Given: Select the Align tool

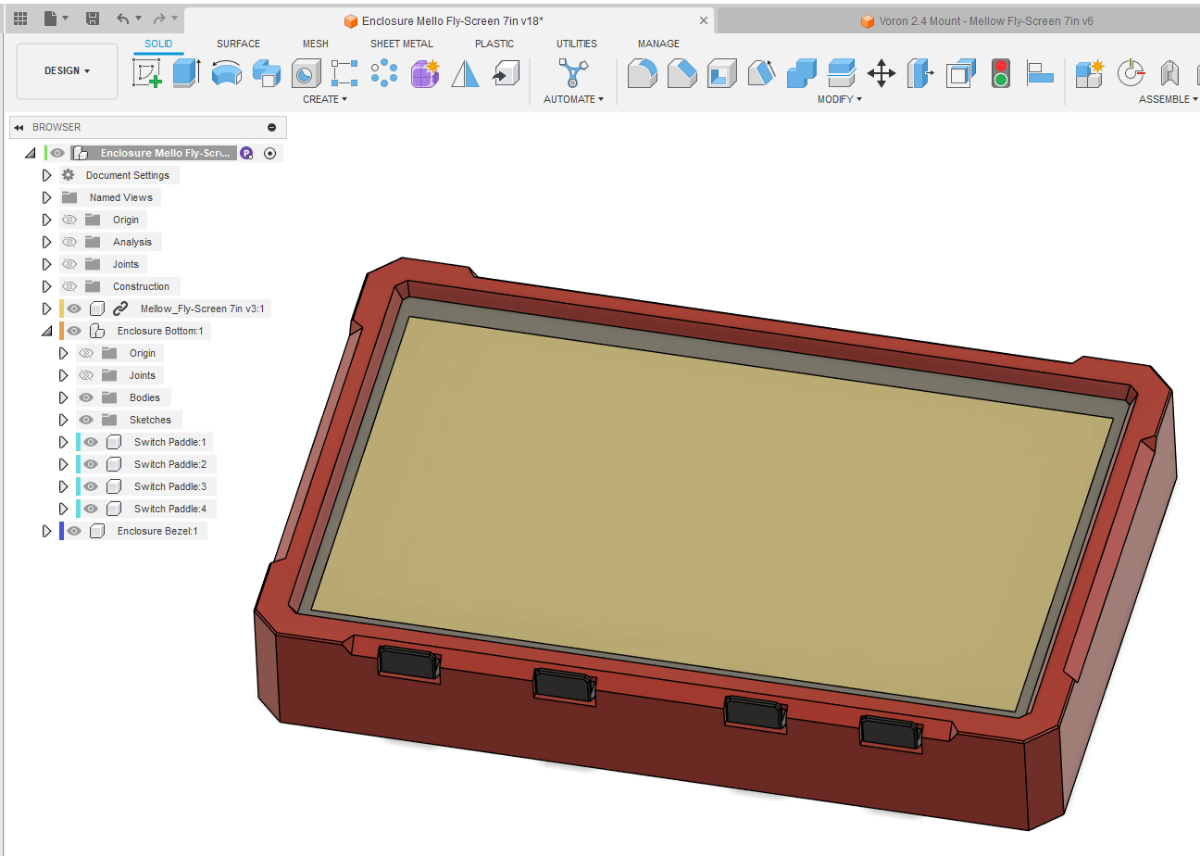Looking at the screenshot, I should point(1040,72).
